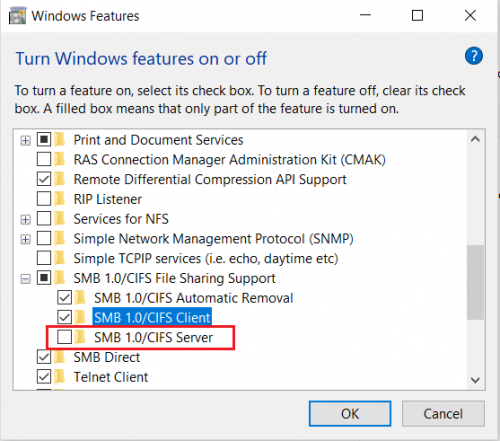500x441 pixels.
Task: Expand Print and Document Services node
Action: pos(25,140)
